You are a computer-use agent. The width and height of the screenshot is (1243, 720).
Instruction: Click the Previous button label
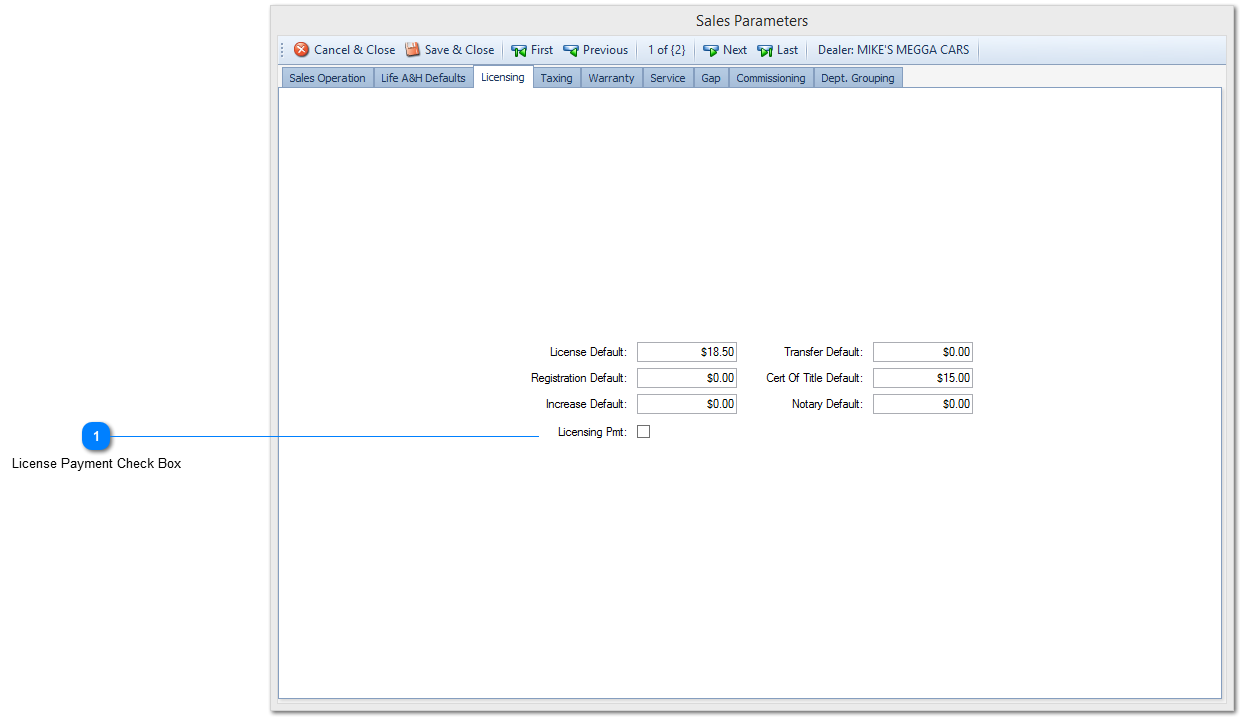606,50
